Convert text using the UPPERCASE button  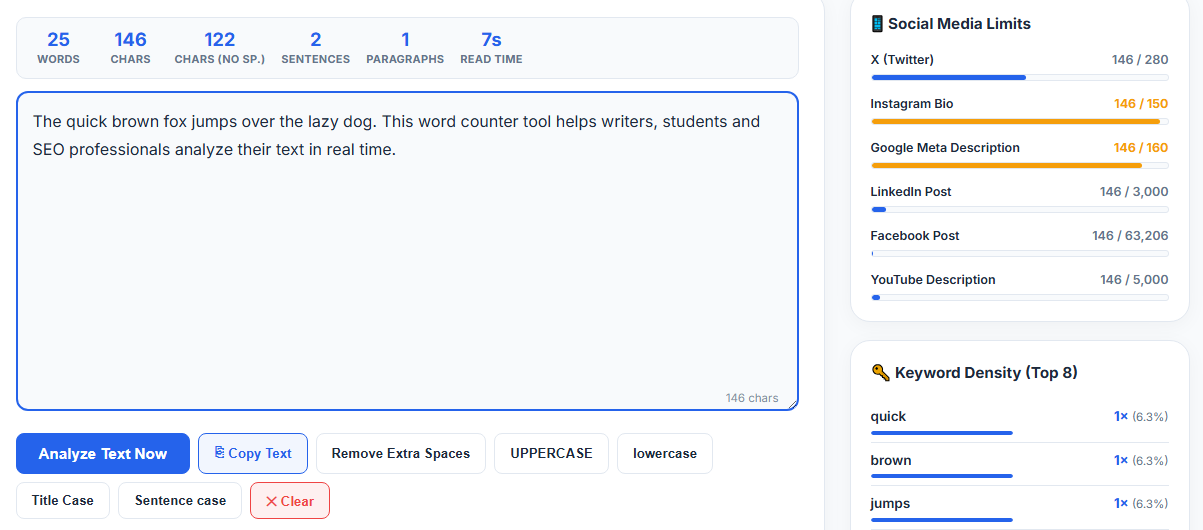pos(551,453)
